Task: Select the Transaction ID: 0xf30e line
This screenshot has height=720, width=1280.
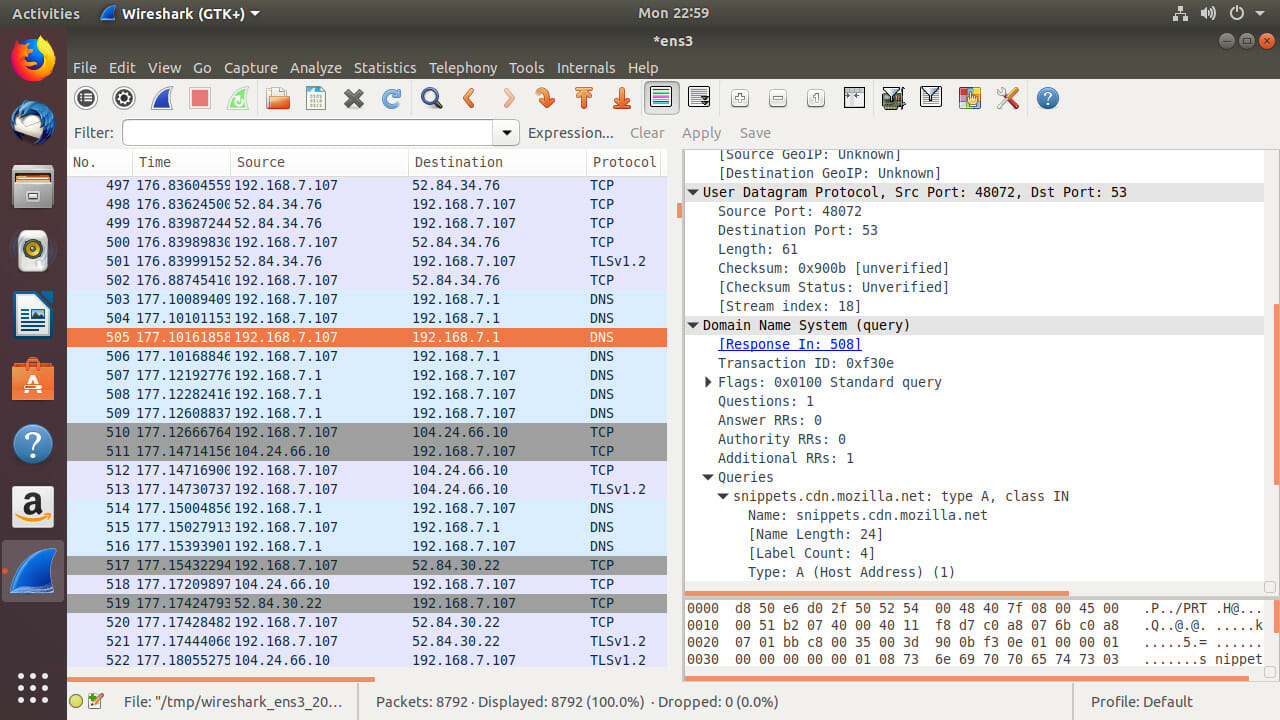Action: [806, 363]
